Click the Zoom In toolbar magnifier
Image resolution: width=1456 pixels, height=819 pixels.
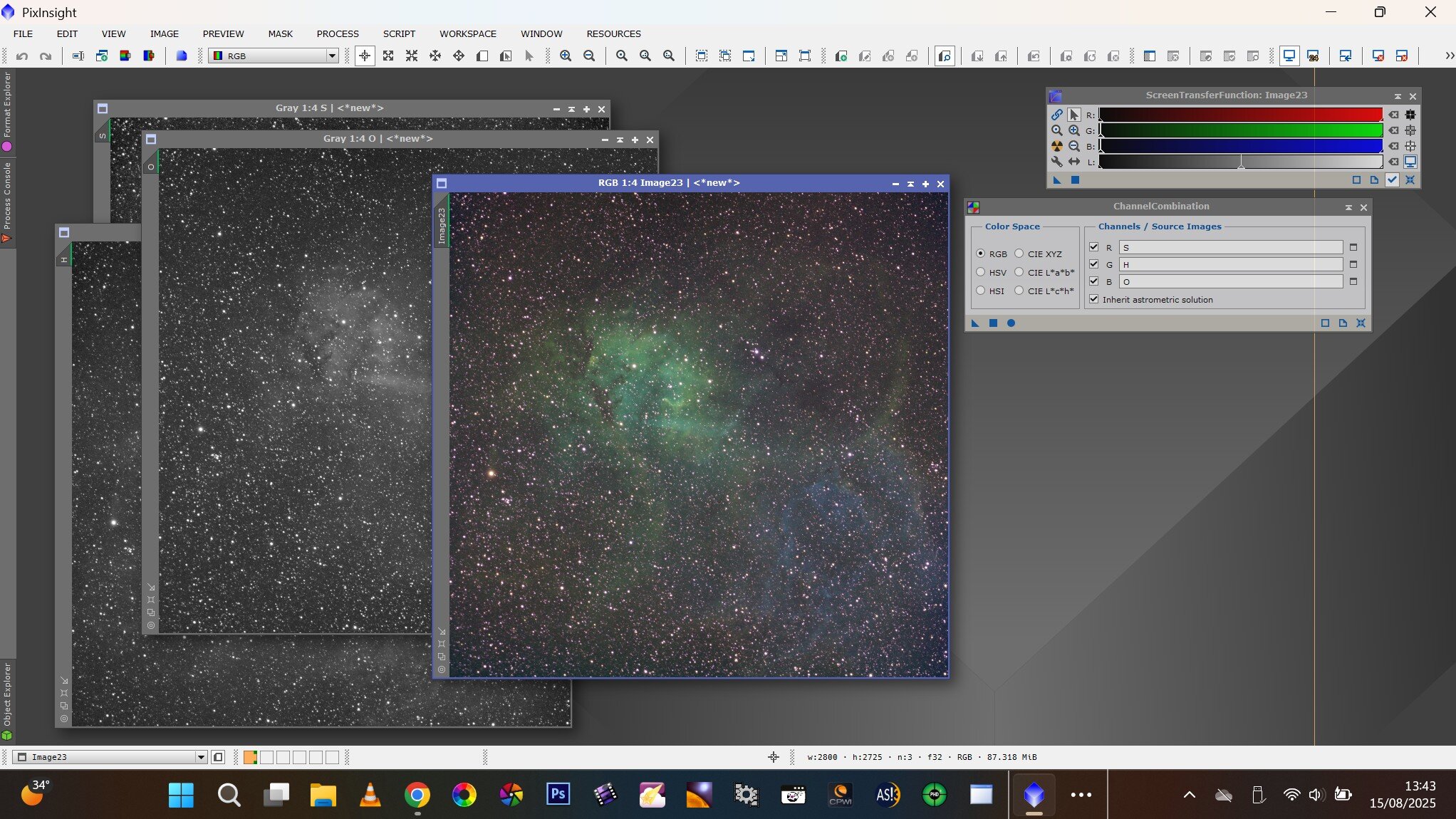(566, 56)
